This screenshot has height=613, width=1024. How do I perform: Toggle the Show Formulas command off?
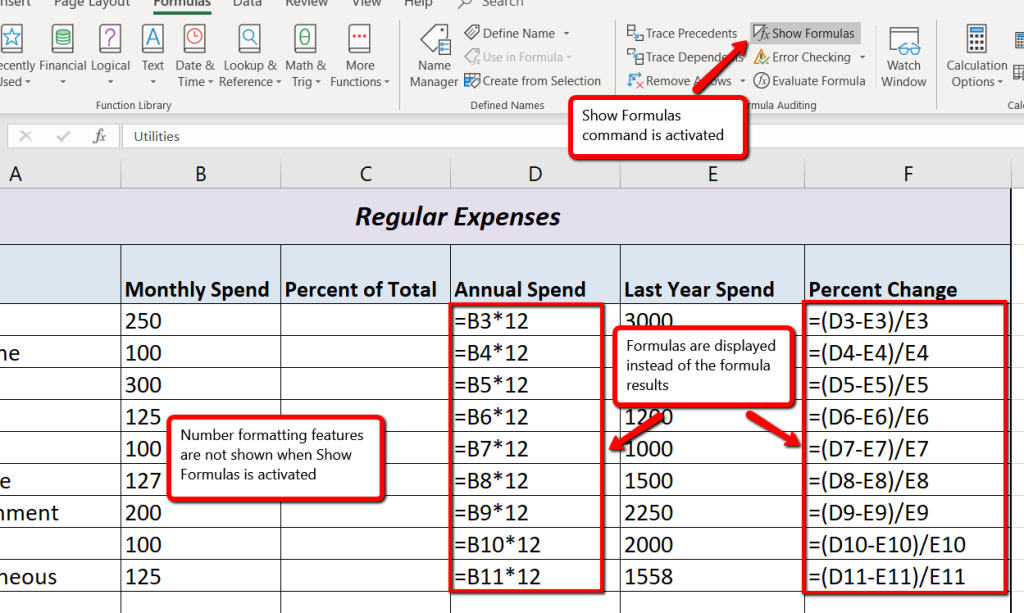pyautogui.click(x=805, y=33)
